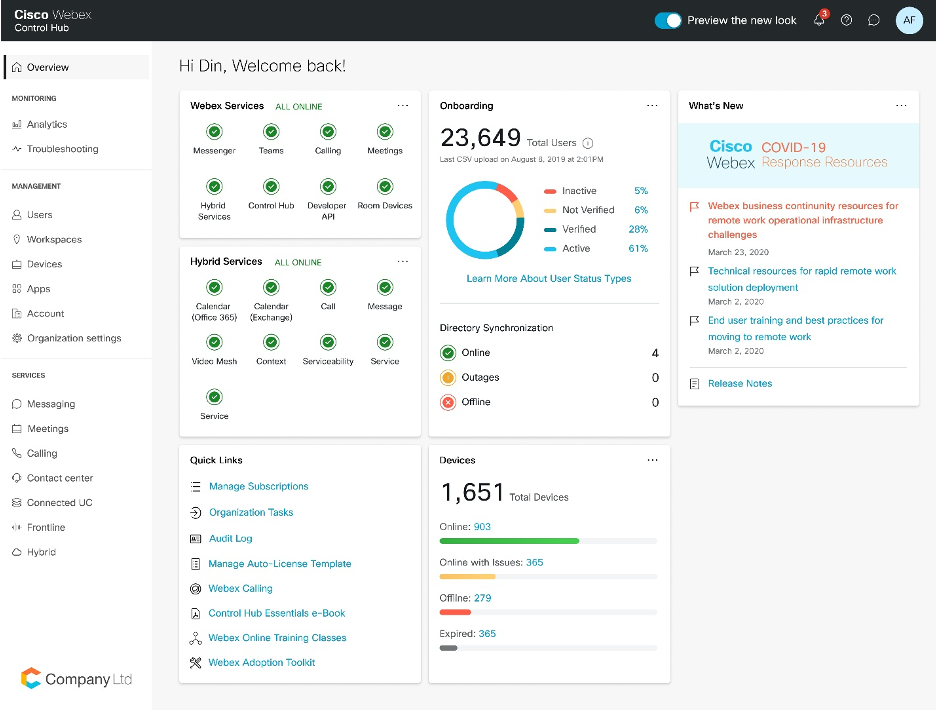Open the AF user avatar menu
Viewport: 936px width, 710px height.
point(908,20)
